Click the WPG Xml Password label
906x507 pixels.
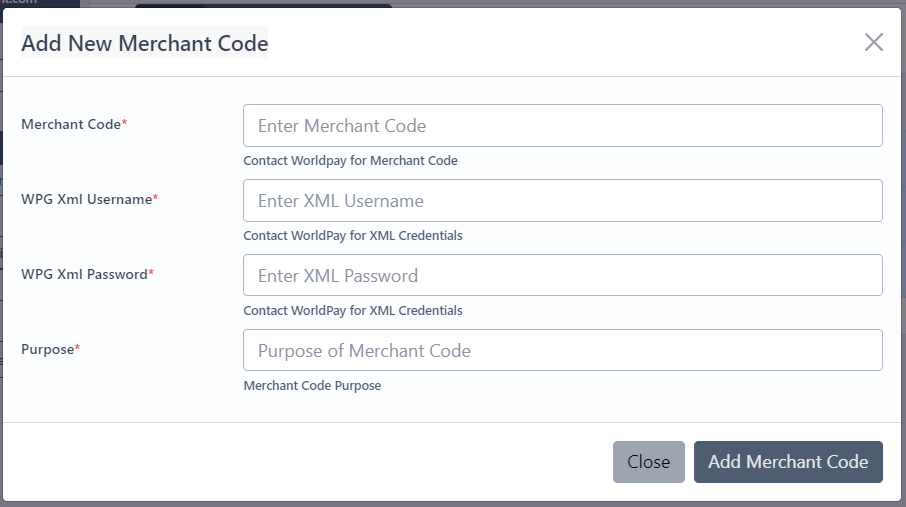[x=84, y=274]
